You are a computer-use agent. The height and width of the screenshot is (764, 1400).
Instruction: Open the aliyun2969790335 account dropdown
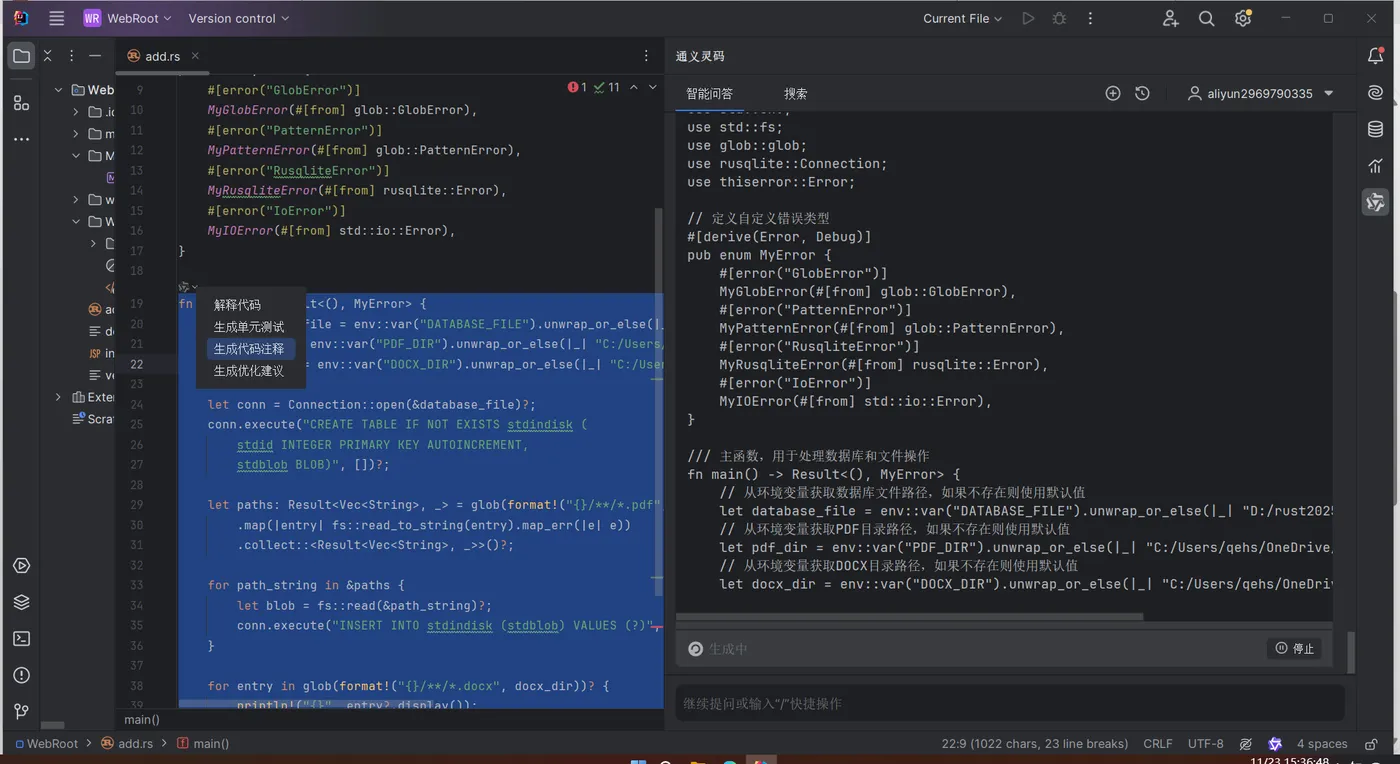[x=1260, y=93]
